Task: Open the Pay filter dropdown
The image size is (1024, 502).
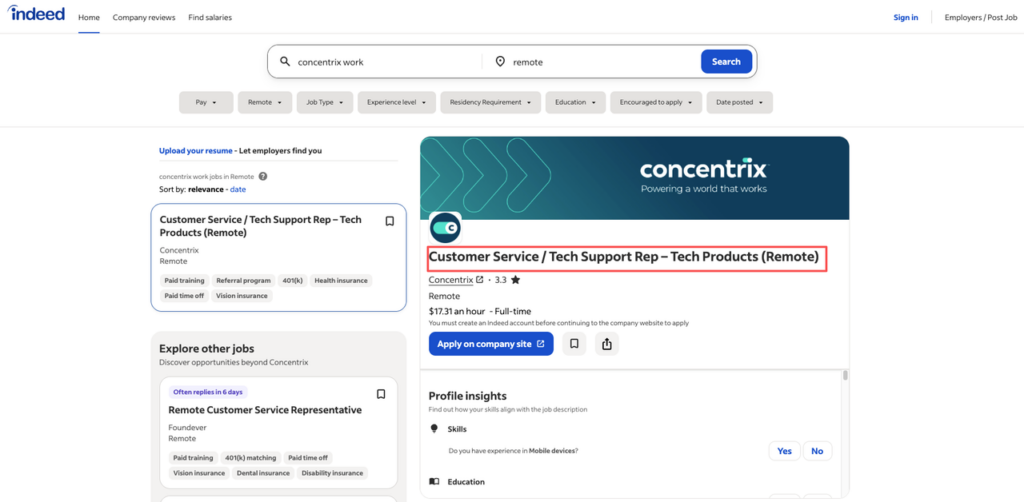Action: point(206,102)
